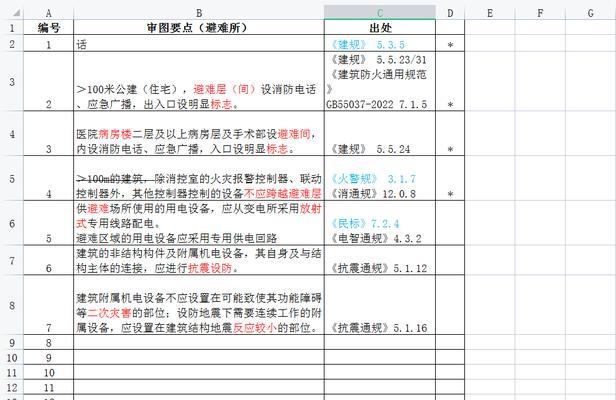Click asterisk cell in row 4
The height and width of the screenshot is (400, 616).
(450, 134)
